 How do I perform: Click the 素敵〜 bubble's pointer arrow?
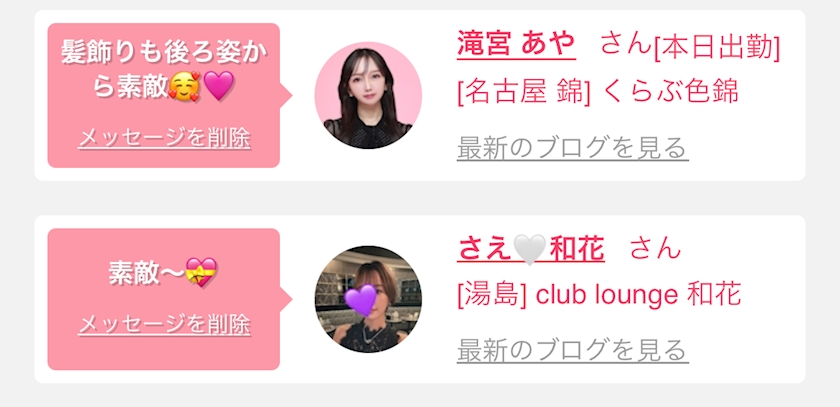286,299
